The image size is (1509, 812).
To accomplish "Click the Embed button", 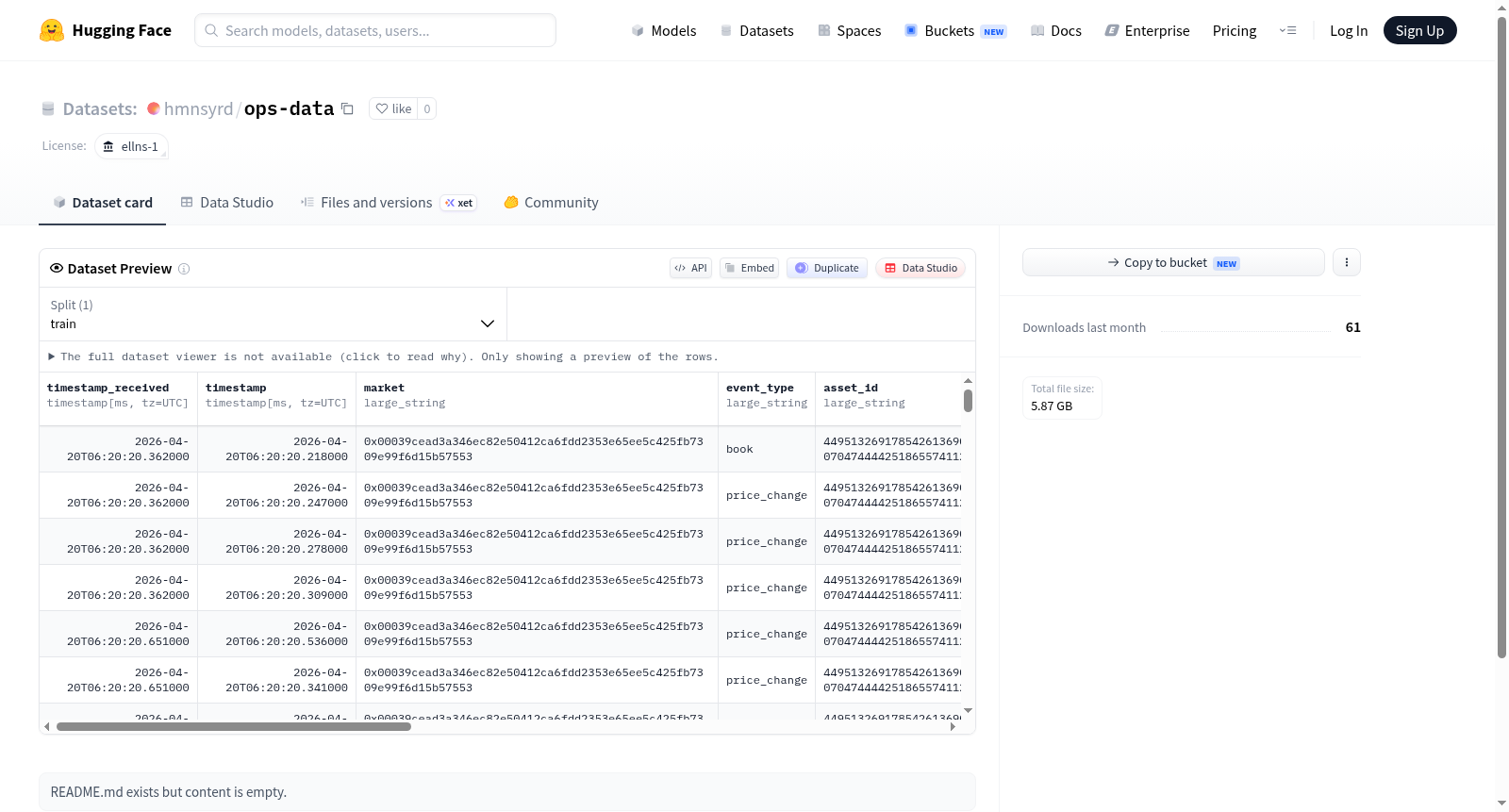I will 750,268.
